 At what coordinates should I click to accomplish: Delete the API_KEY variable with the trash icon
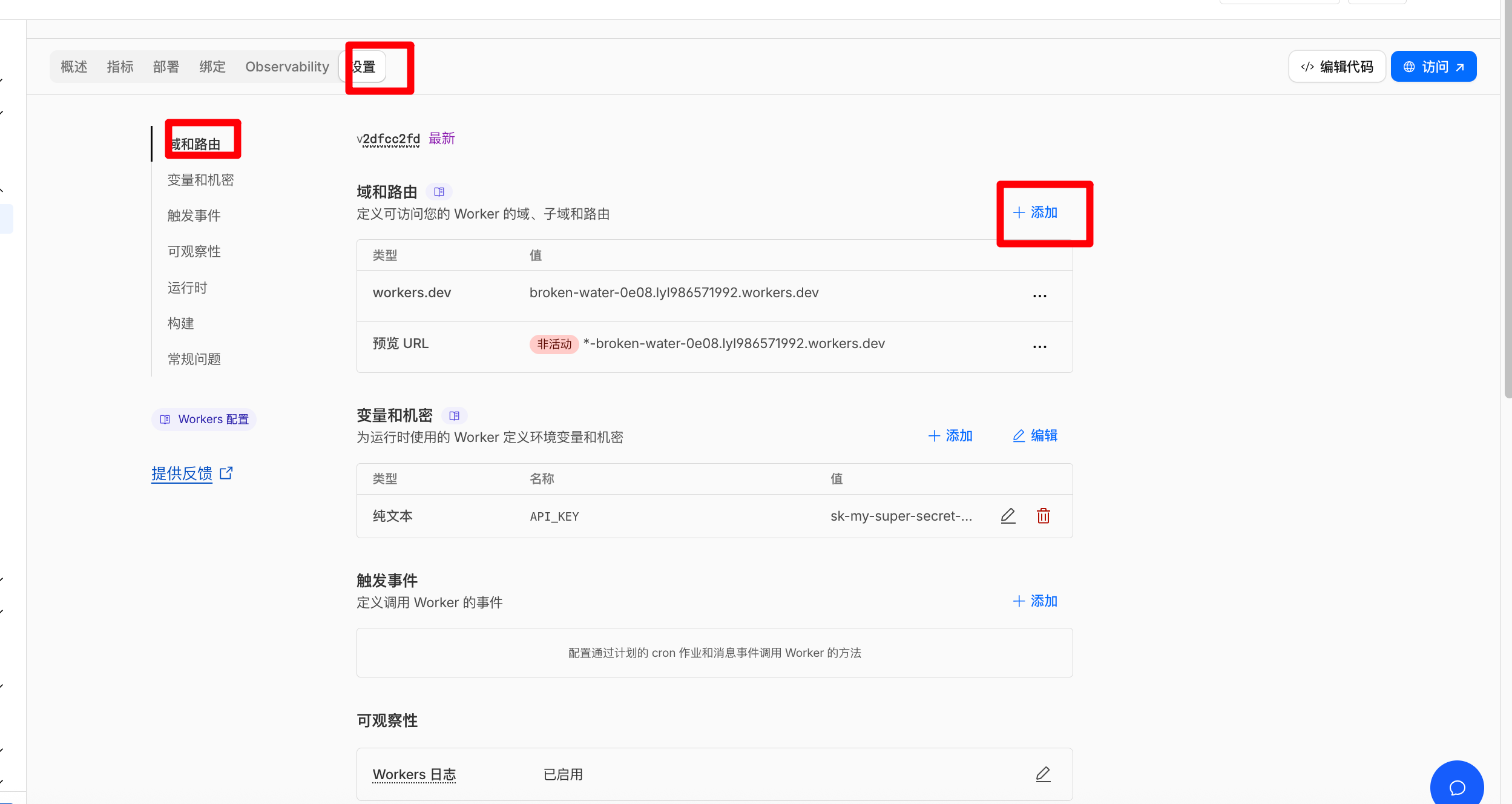[1043, 516]
